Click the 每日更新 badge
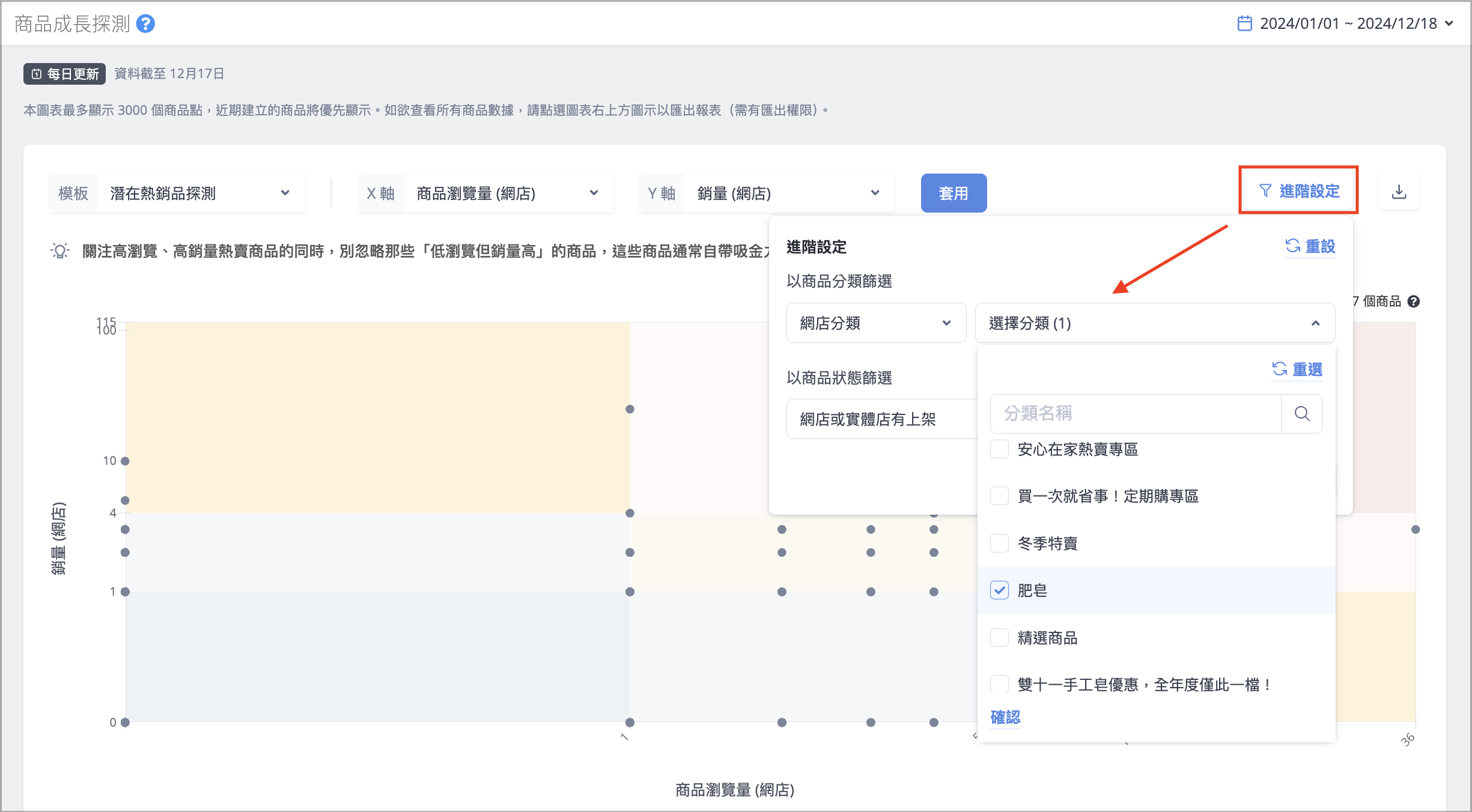 (x=65, y=74)
